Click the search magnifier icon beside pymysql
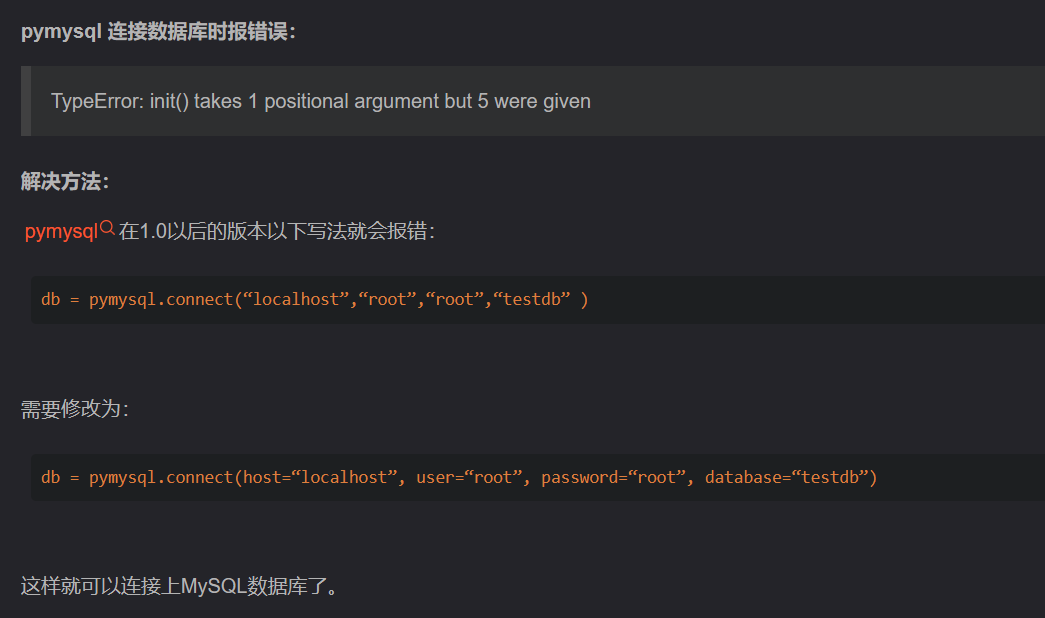1045x618 pixels. coord(107,228)
